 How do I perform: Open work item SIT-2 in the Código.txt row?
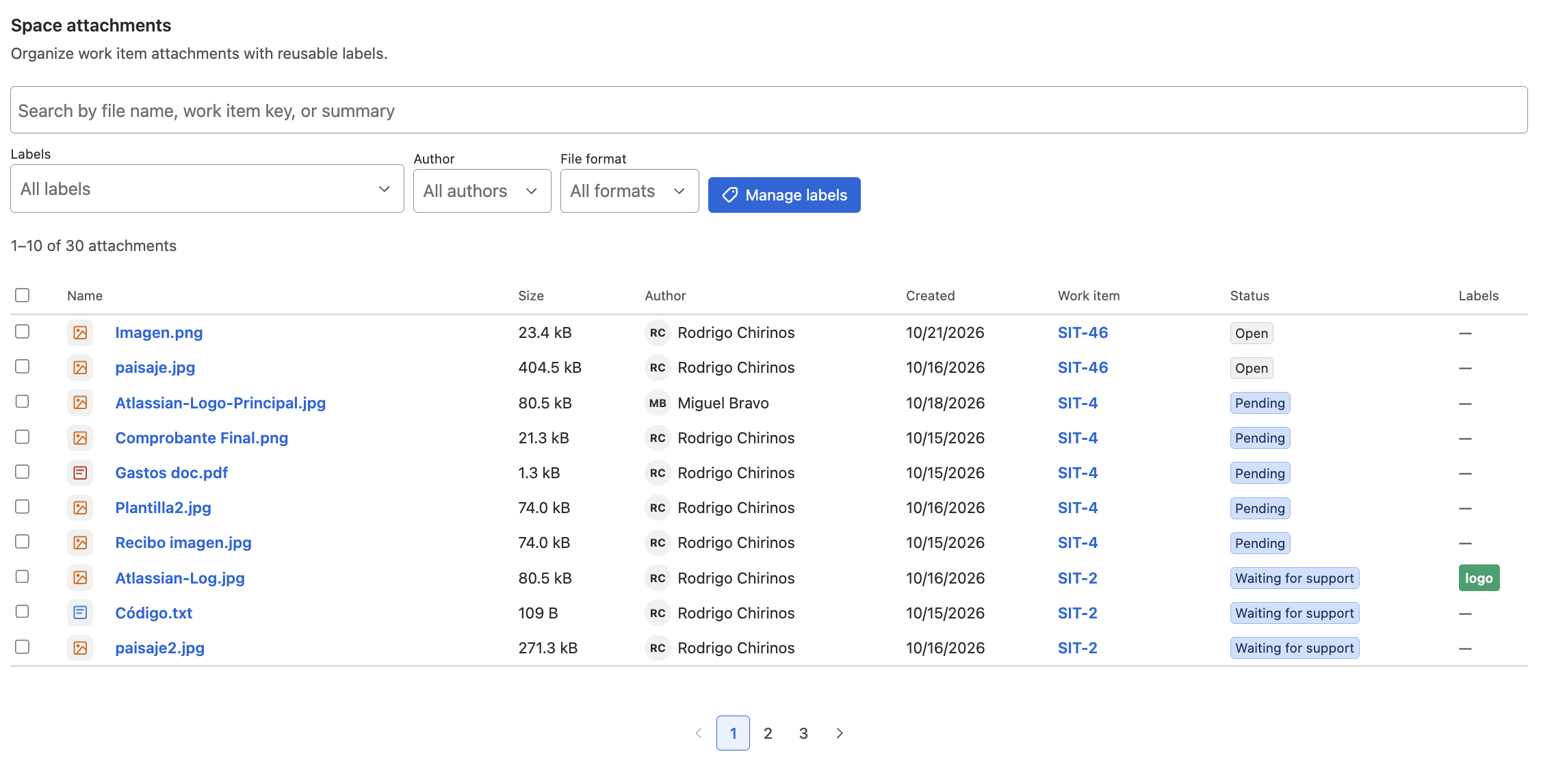pyautogui.click(x=1077, y=613)
